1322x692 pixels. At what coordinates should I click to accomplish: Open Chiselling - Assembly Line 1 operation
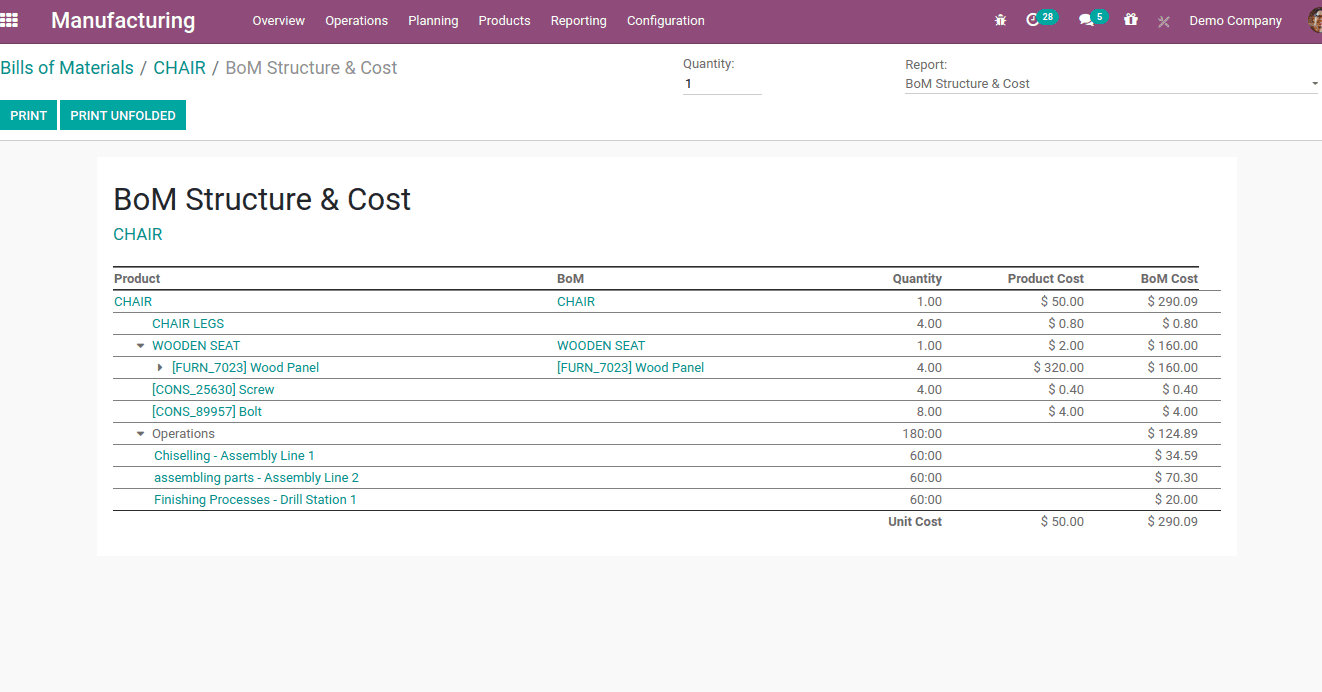click(234, 456)
